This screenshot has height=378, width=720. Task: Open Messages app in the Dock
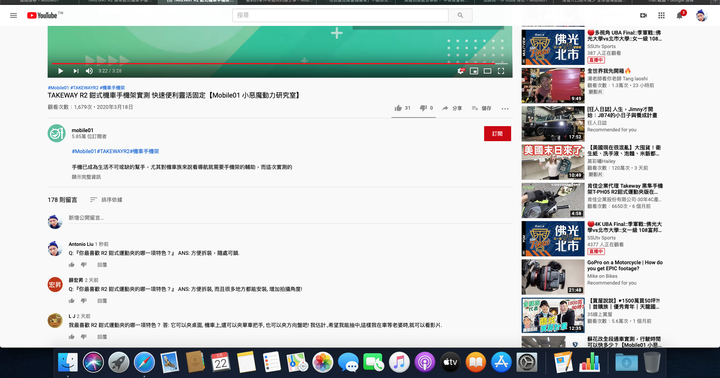click(x=349, y=362)
